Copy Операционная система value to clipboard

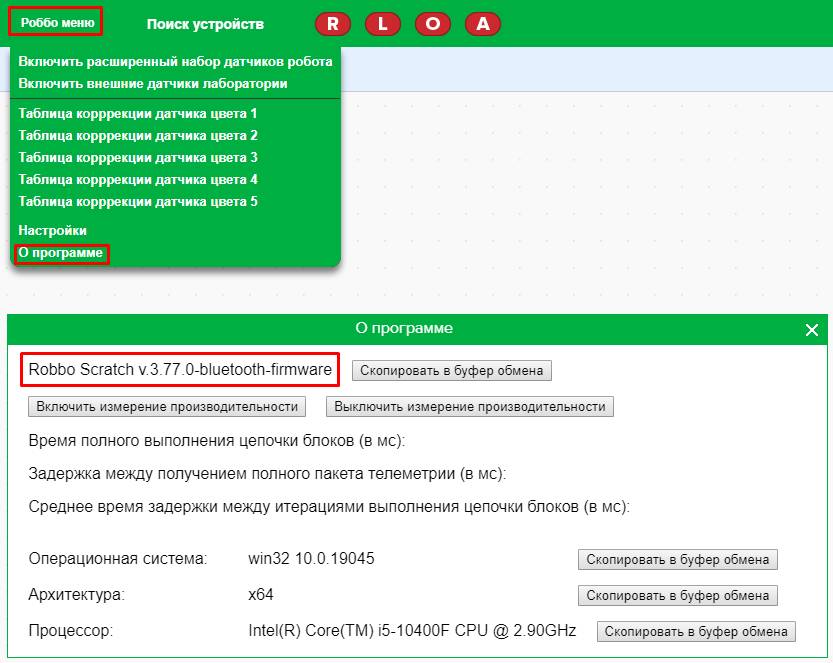pyautogui.click(x=677, y=559)
